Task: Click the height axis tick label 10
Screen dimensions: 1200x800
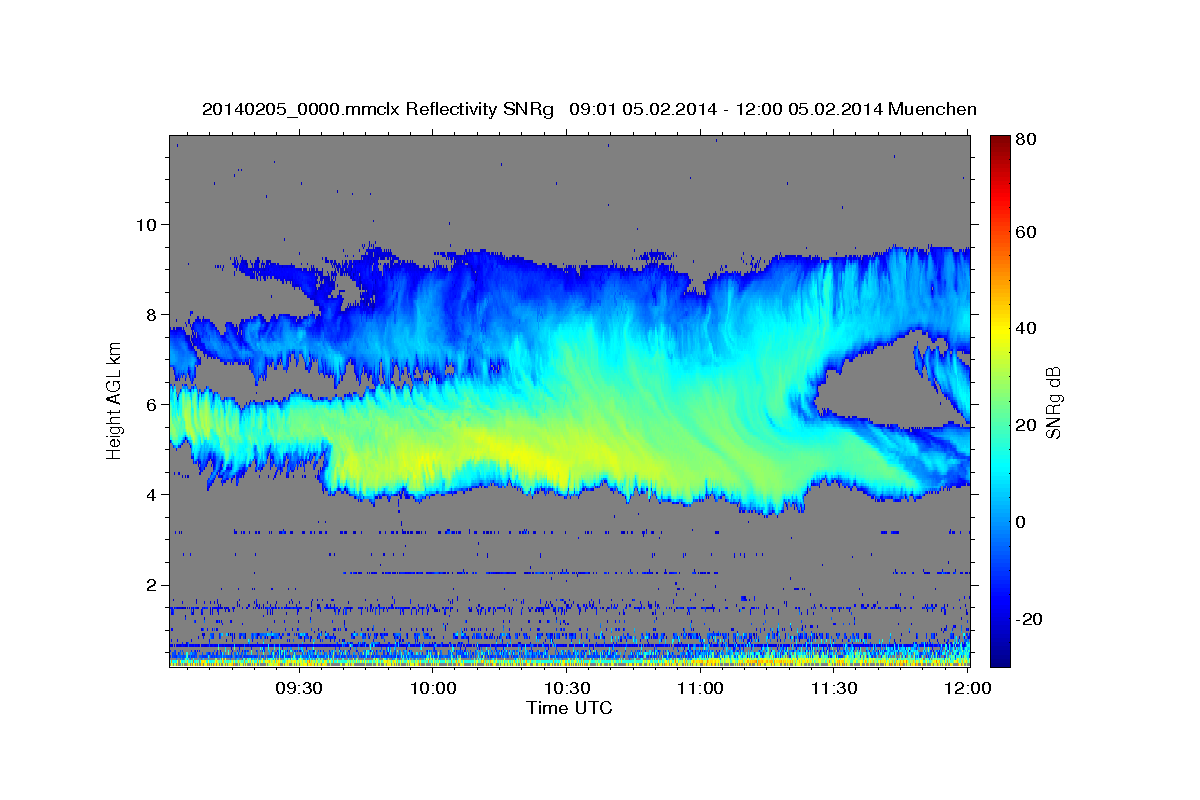Action: [x=149, y=224]
